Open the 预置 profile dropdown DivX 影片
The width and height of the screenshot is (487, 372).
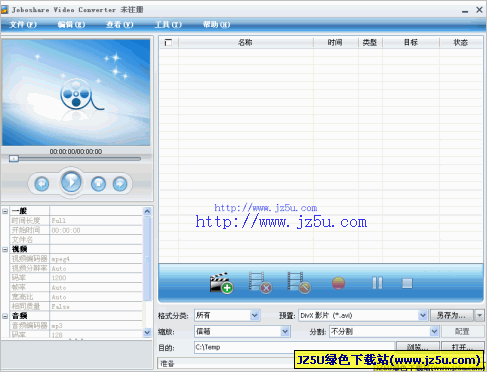[x=423, y=315]
